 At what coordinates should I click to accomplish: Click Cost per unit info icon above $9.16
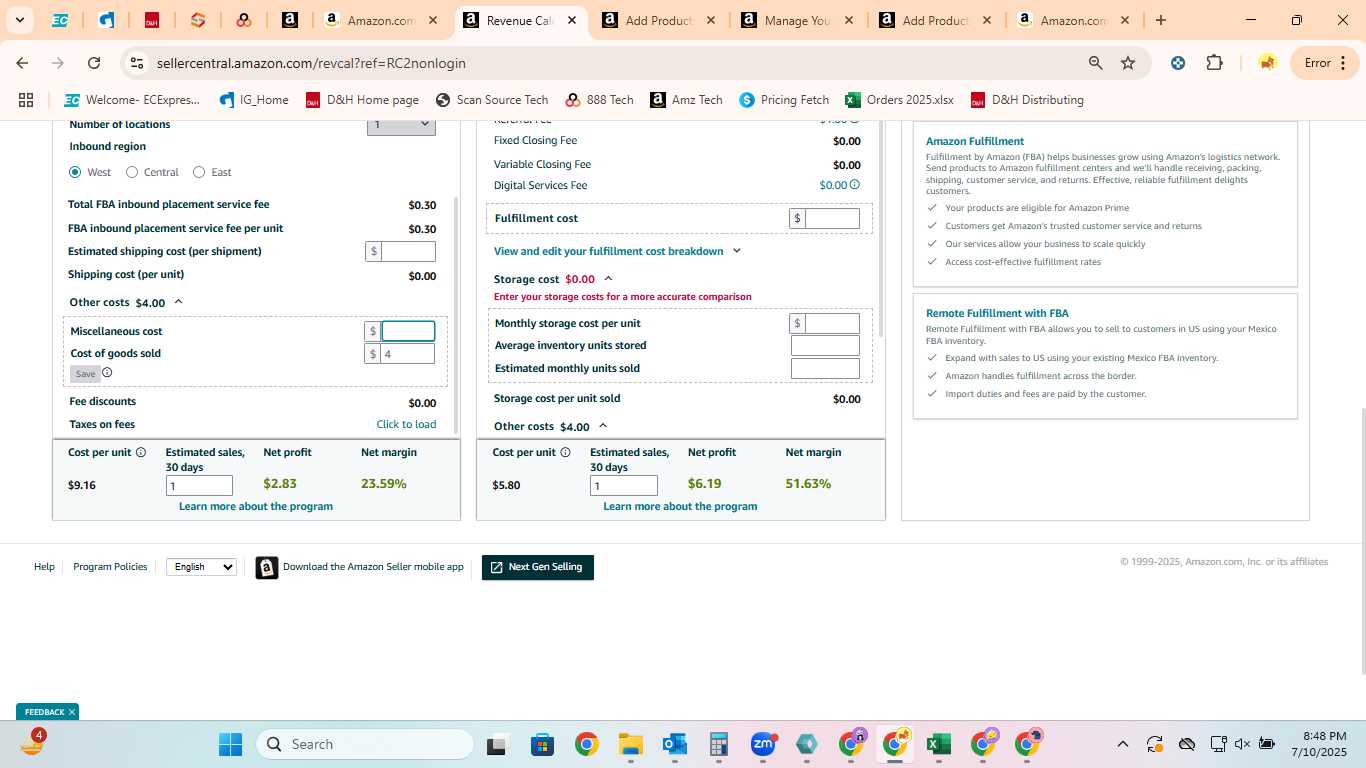tap(141, 452)
